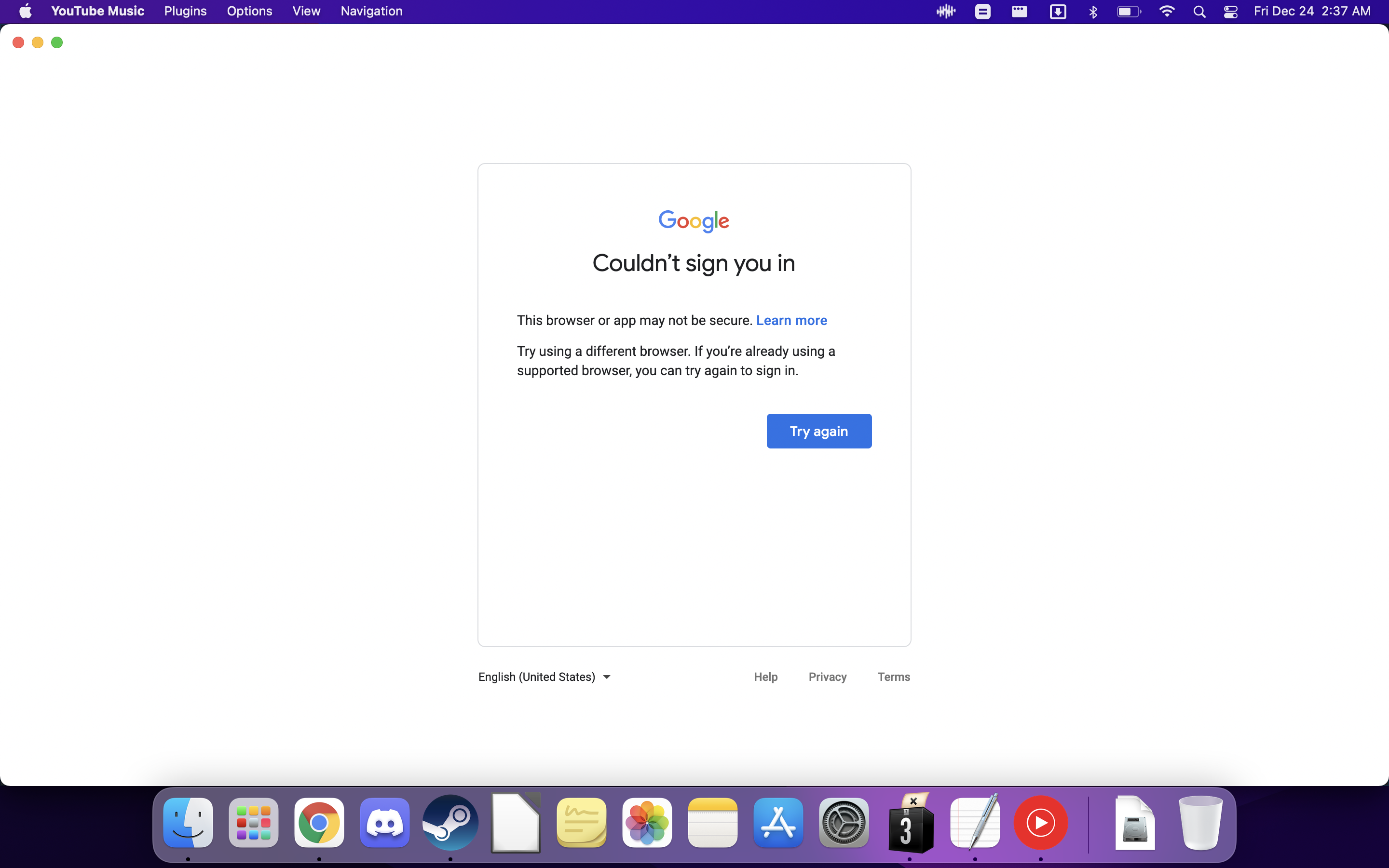Open the Plugins menu
1389x868 pixels.
pyautogui.click(x=185, y=11)
